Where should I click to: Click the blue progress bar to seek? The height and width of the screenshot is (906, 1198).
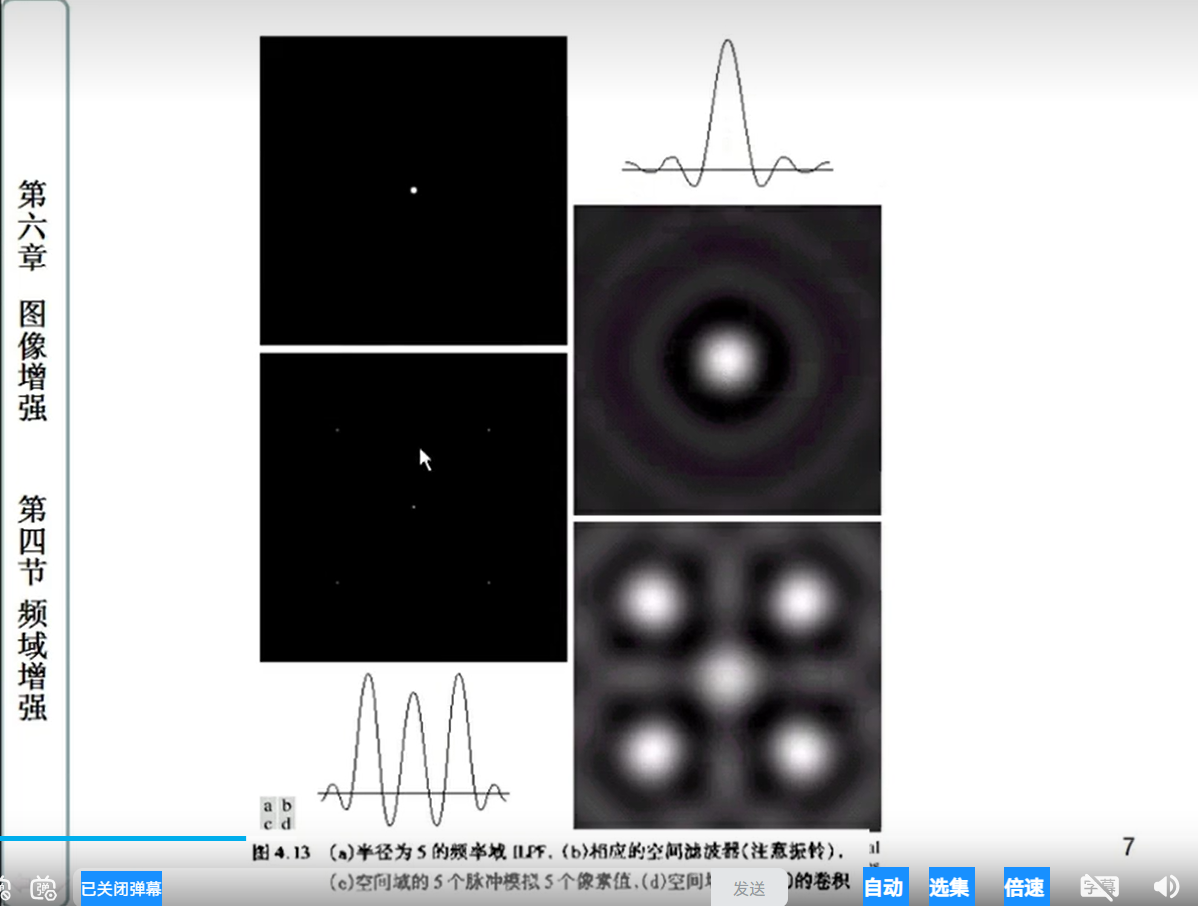coord(123,839)
